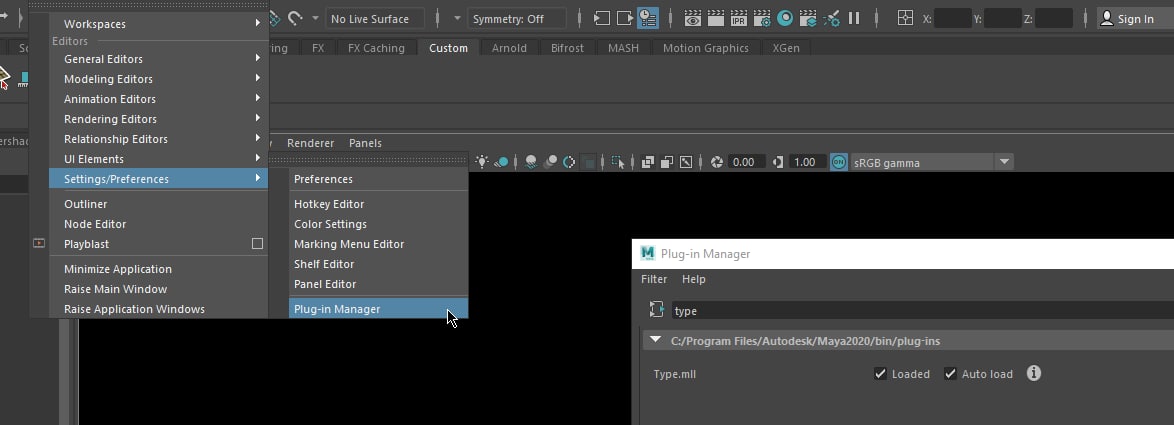The height and width of the screenshot is (425, 1174).
Task: Click the exposure value 0.00 field
Action: [746, 162]
